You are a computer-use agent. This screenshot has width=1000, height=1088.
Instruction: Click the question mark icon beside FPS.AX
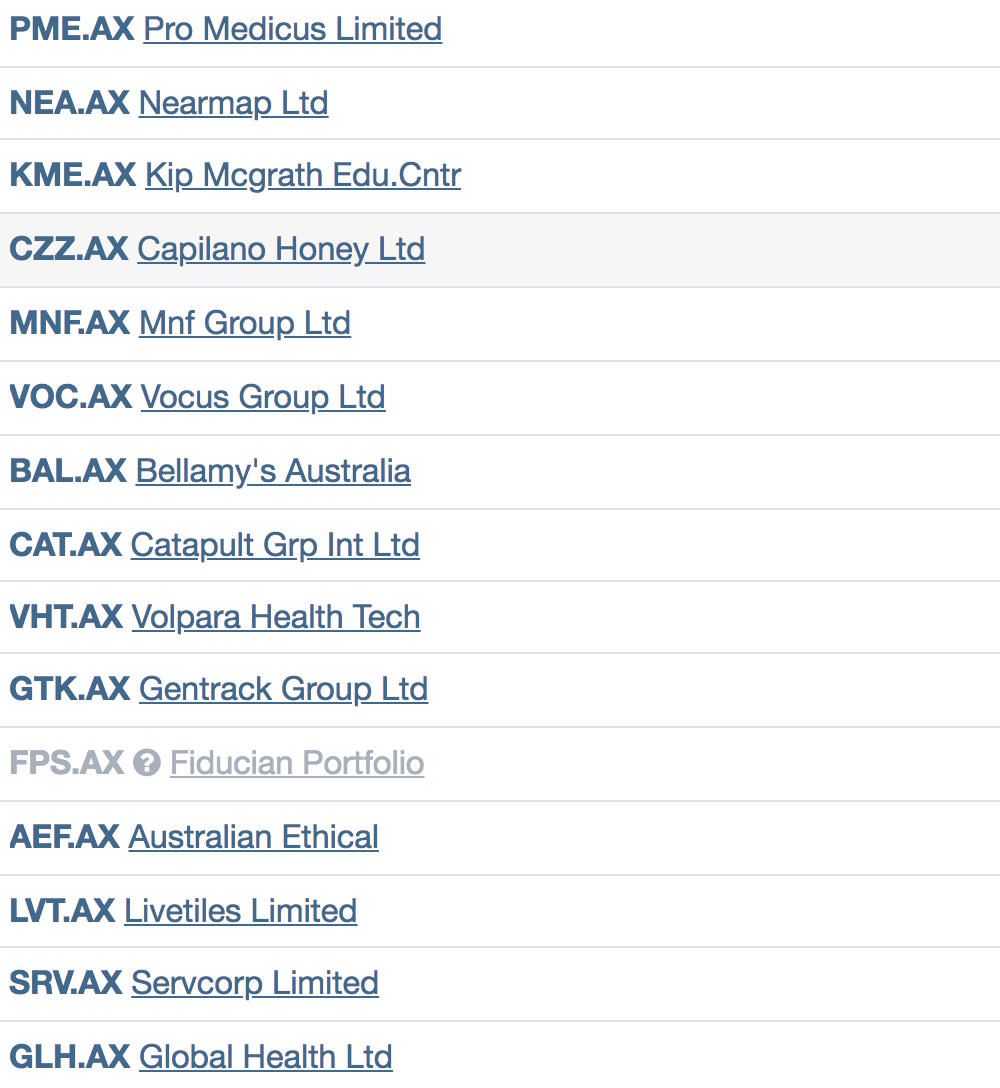coord(147,764)
